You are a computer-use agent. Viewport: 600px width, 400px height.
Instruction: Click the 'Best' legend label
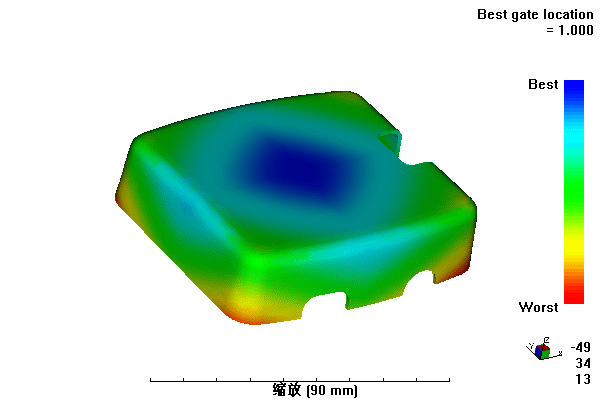pyautogui.click(x=543, y=84)
